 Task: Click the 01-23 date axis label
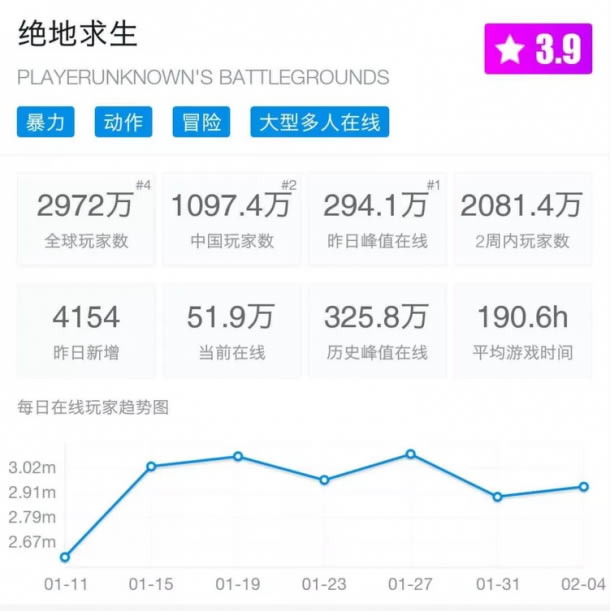pos(324,585)
